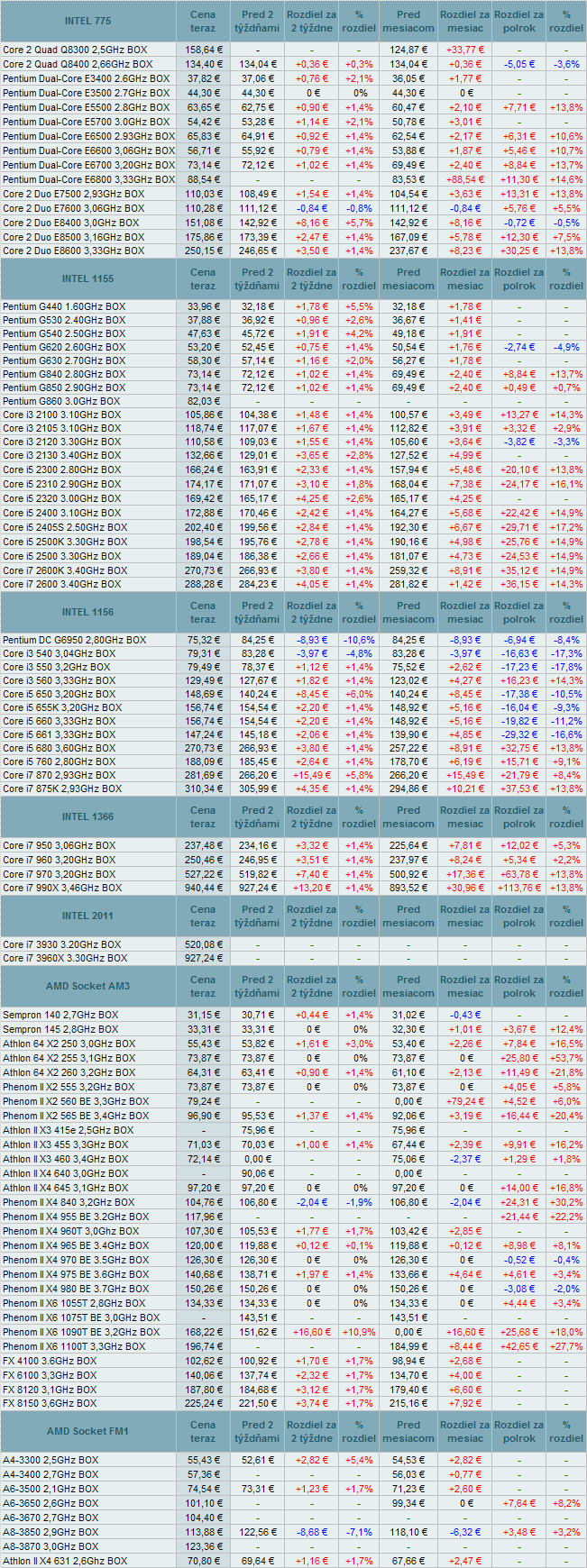The image size is (587, 1568).
Task: Select A6-3650 2,6GHz BOX name
Action: pyautogui.click(x=50, y=1503)
